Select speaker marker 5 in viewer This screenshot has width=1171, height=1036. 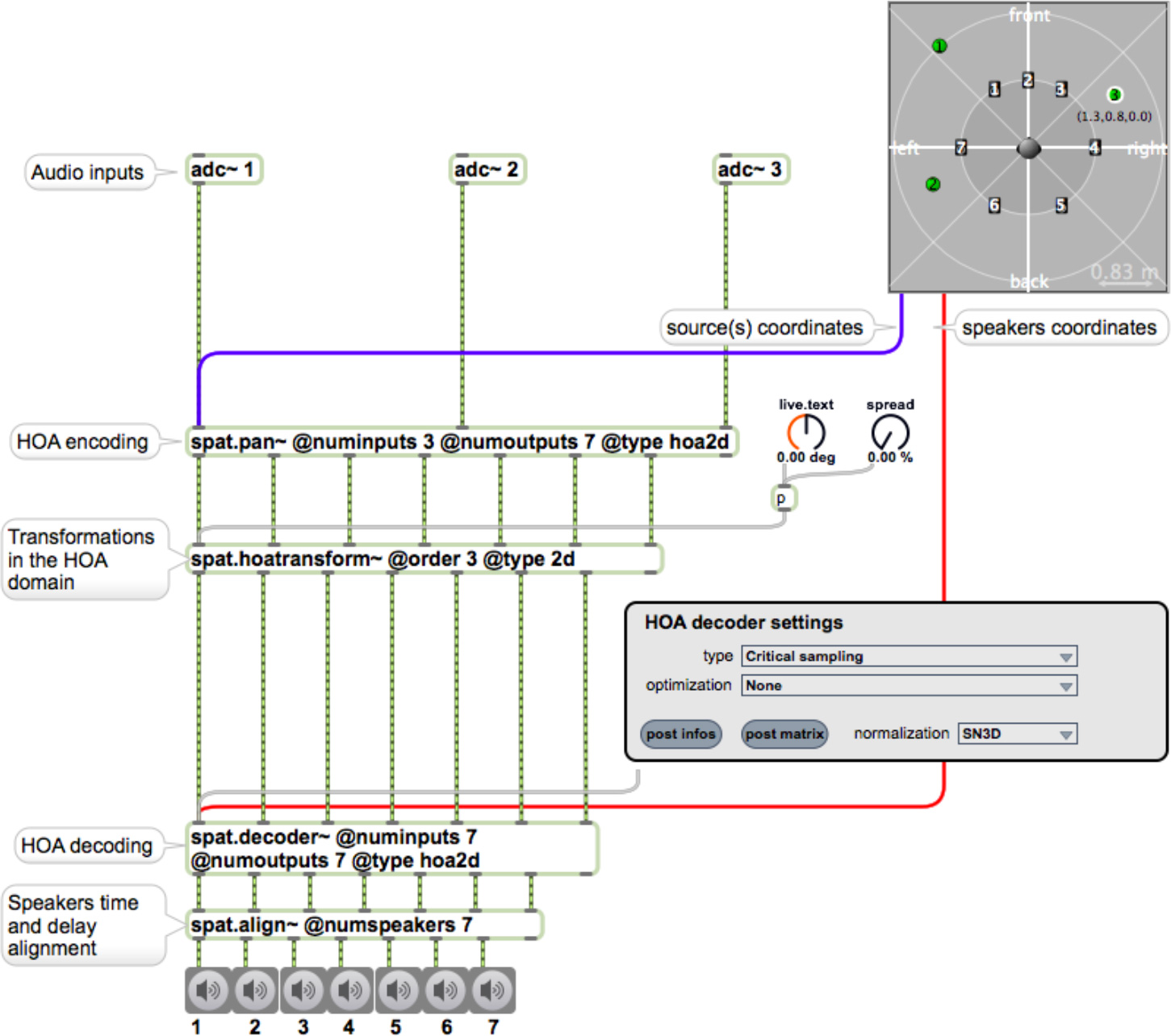1061,205
